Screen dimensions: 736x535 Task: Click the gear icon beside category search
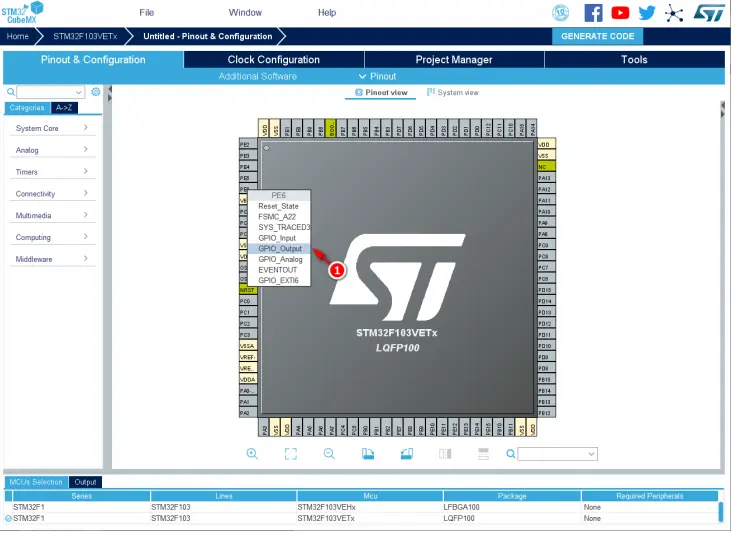pyautogui.click(x=96, y=92)
